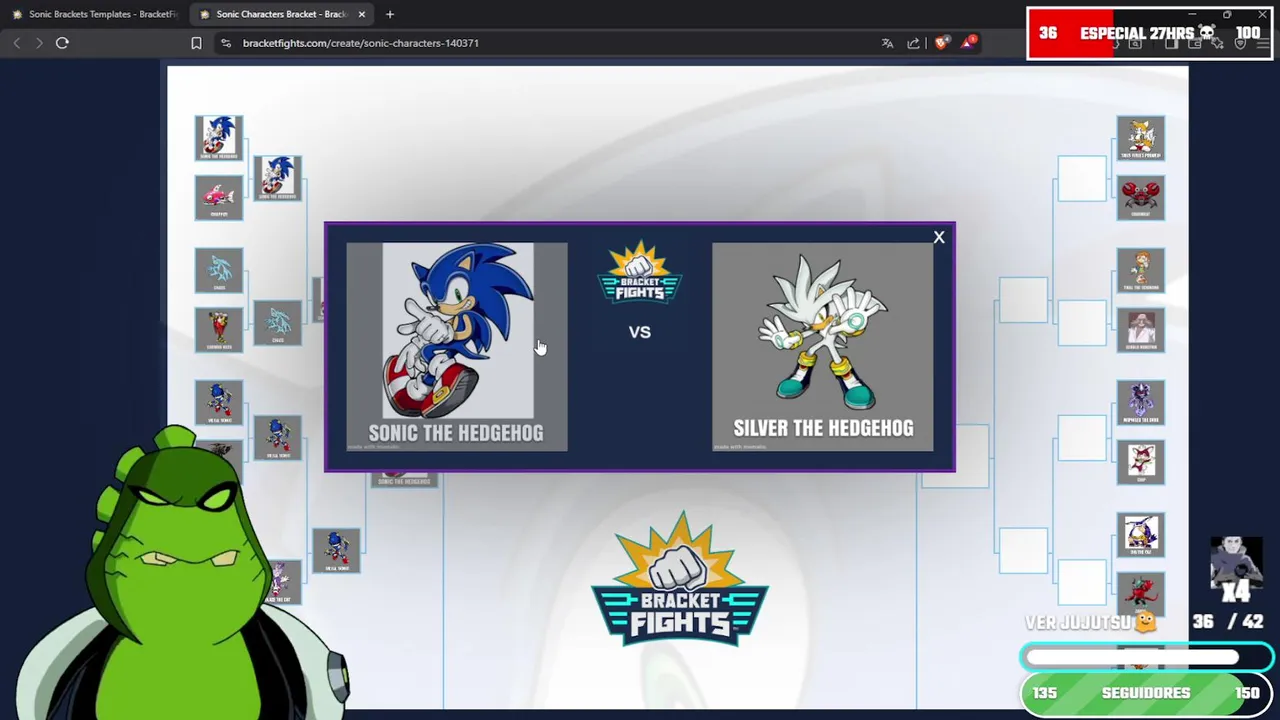Click the red crab Crabmeat bracket tile
The width and height of the screenshot is (1280, 720).
(1141, 197)
